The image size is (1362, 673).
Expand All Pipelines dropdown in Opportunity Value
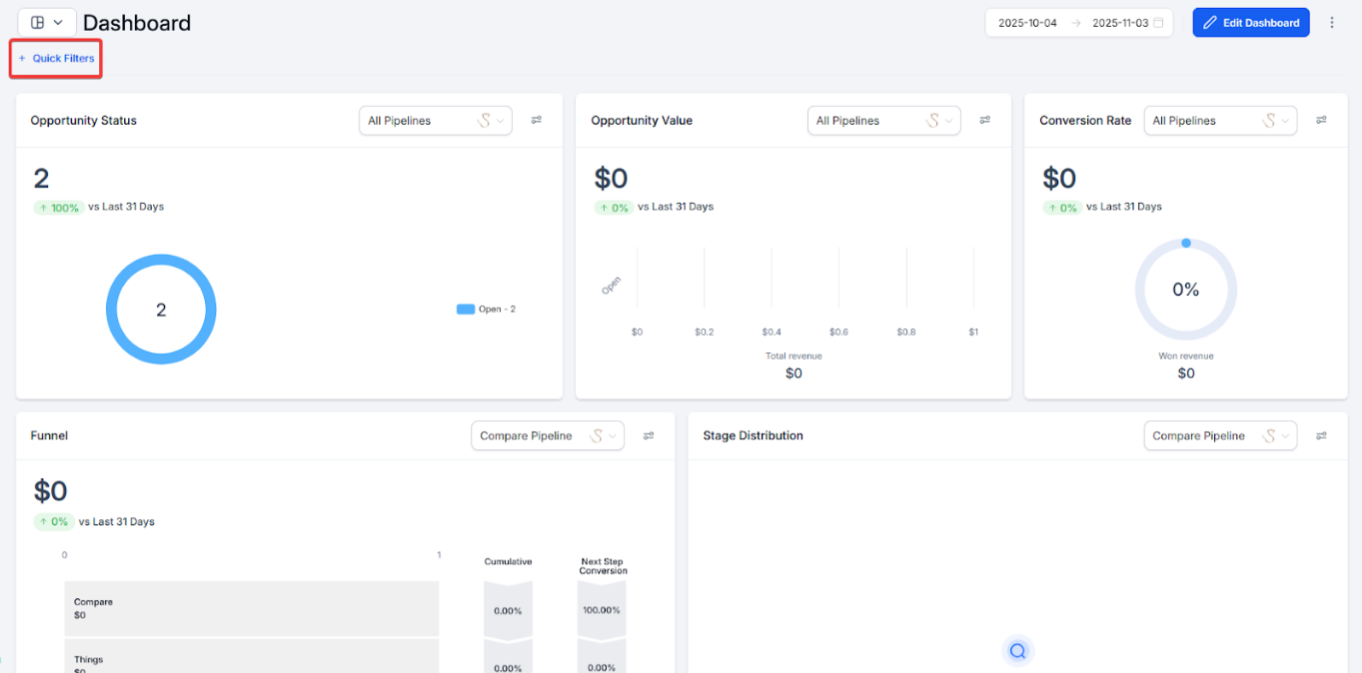coord(884,120)
